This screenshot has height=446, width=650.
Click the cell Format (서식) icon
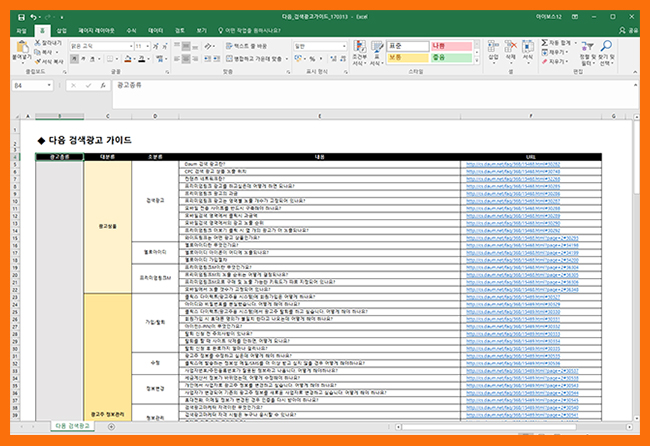tap(527, 46)
